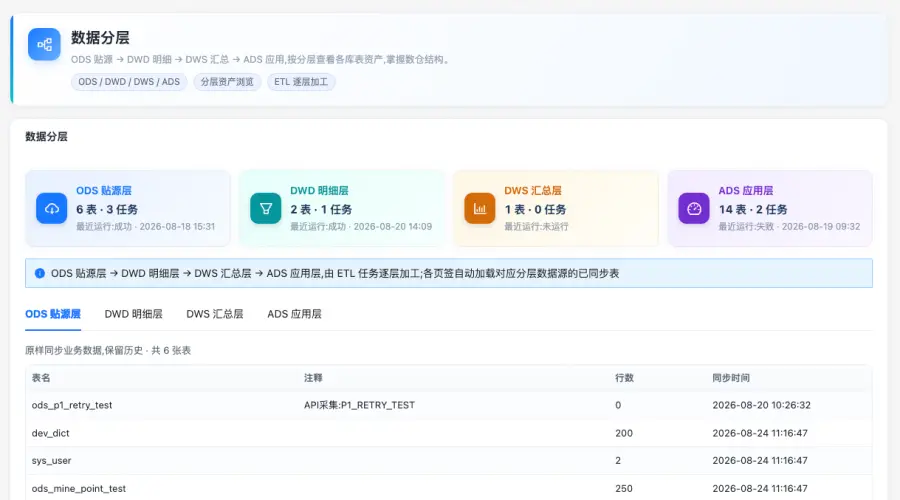
Task: Click the 数据分层 panel title
Action: (x=46, y=137)
